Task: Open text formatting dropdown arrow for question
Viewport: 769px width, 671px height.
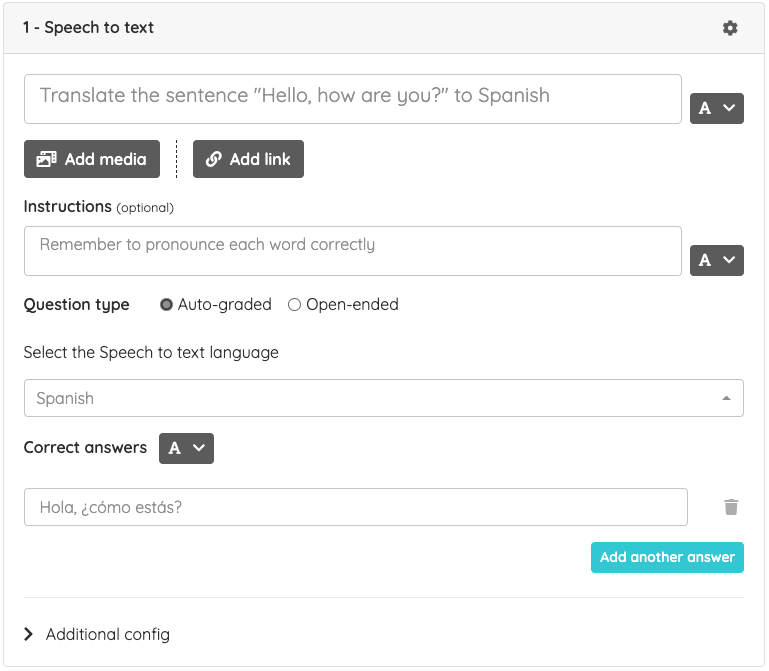Action: coord(729,107)
